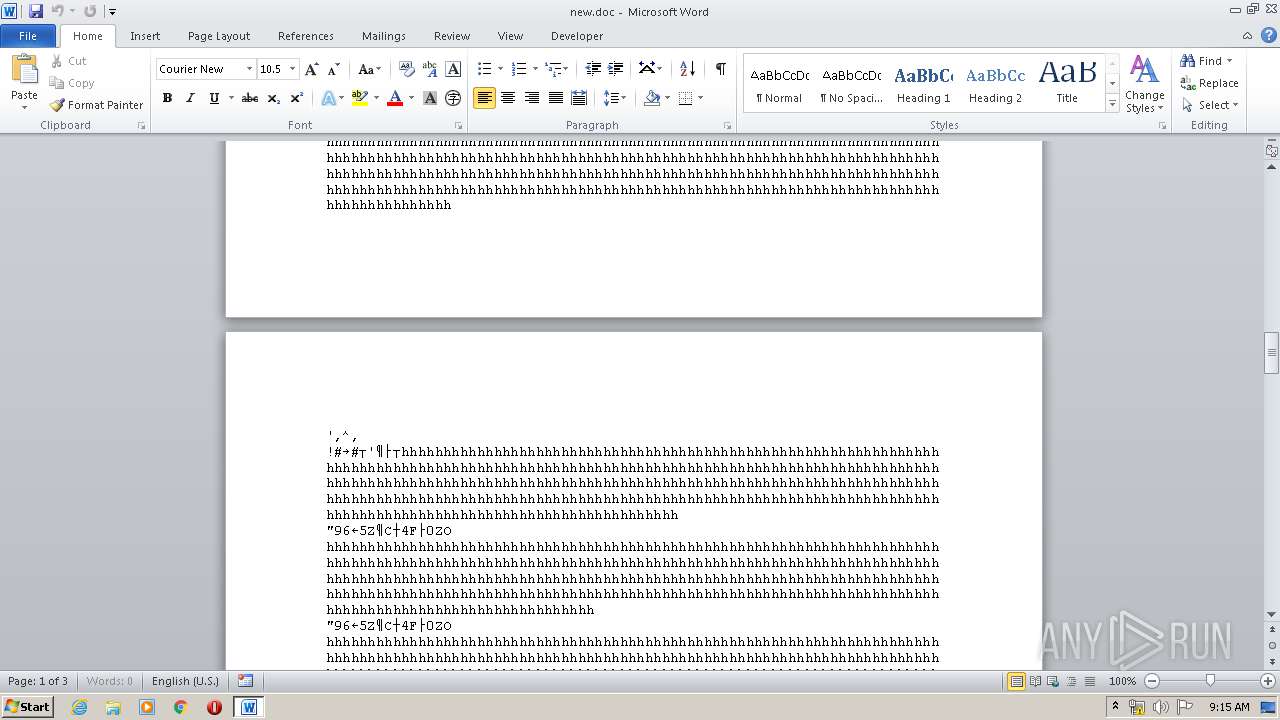Open Font dialog launcher
Image resolution: width=1280 pixels, height=720 pixels.
459,126
